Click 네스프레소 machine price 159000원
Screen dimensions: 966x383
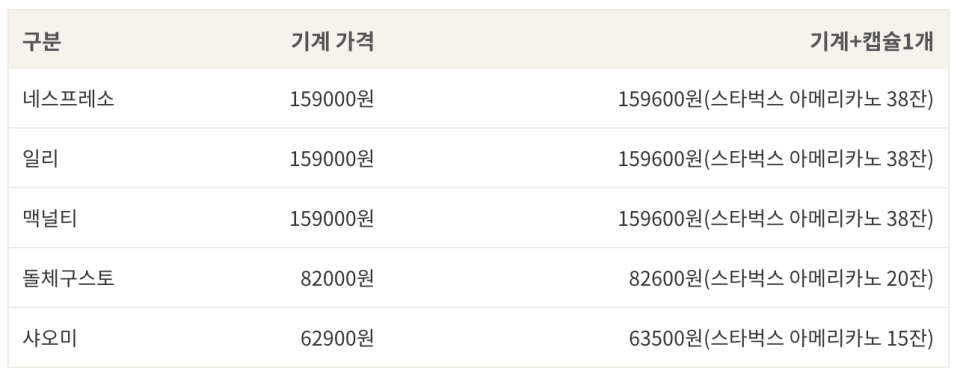(x=332, y=99)
